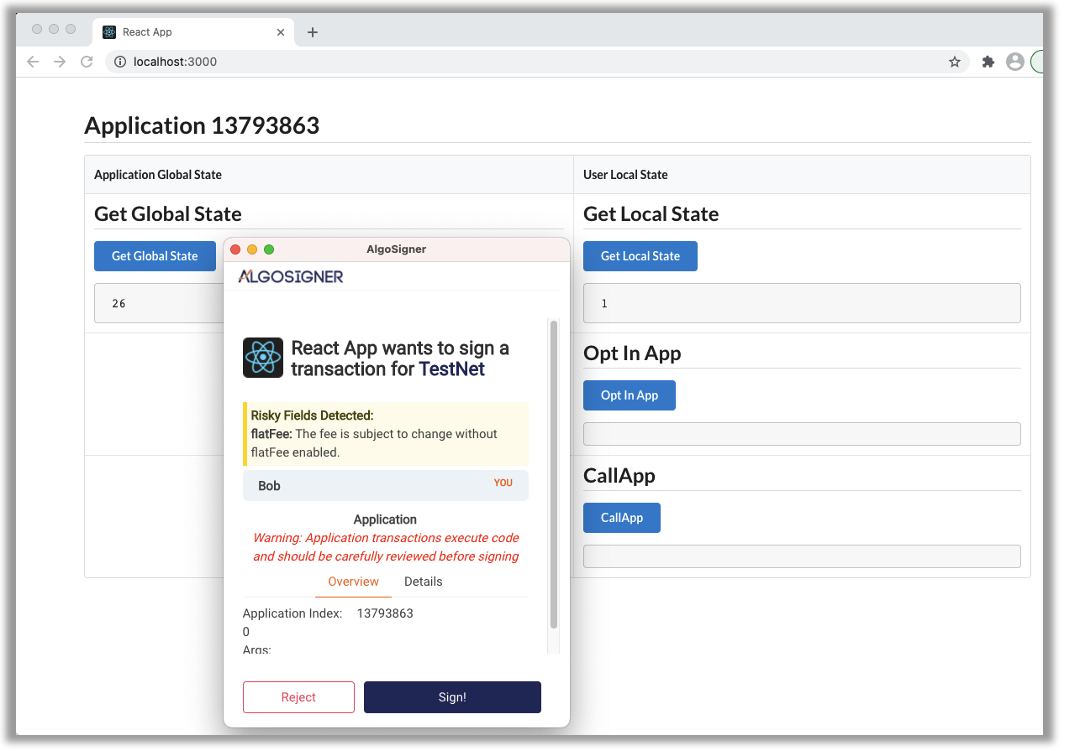Screen dimensions: 1065x751
Task: Click the React logo in AlgoSigner popup
Action: [x=263, y=358]
